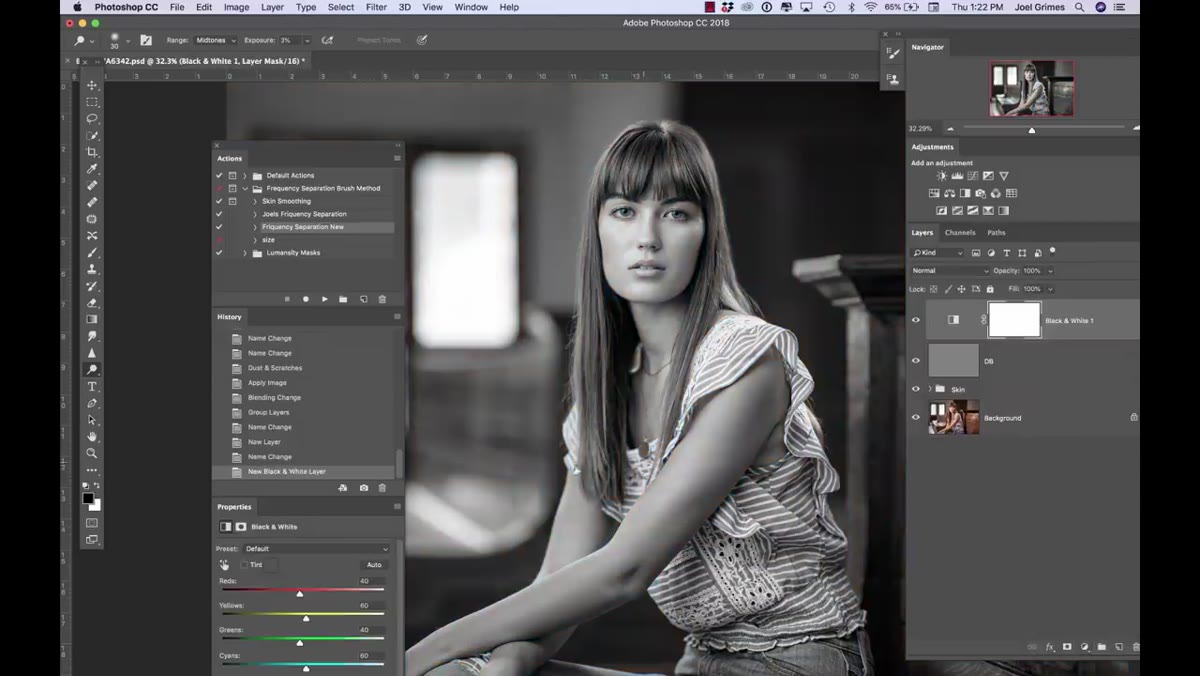This screenshot has height=676, width=1200.
Task: Toggle the Default Actions set checkmark
Action: click(219, 175)
